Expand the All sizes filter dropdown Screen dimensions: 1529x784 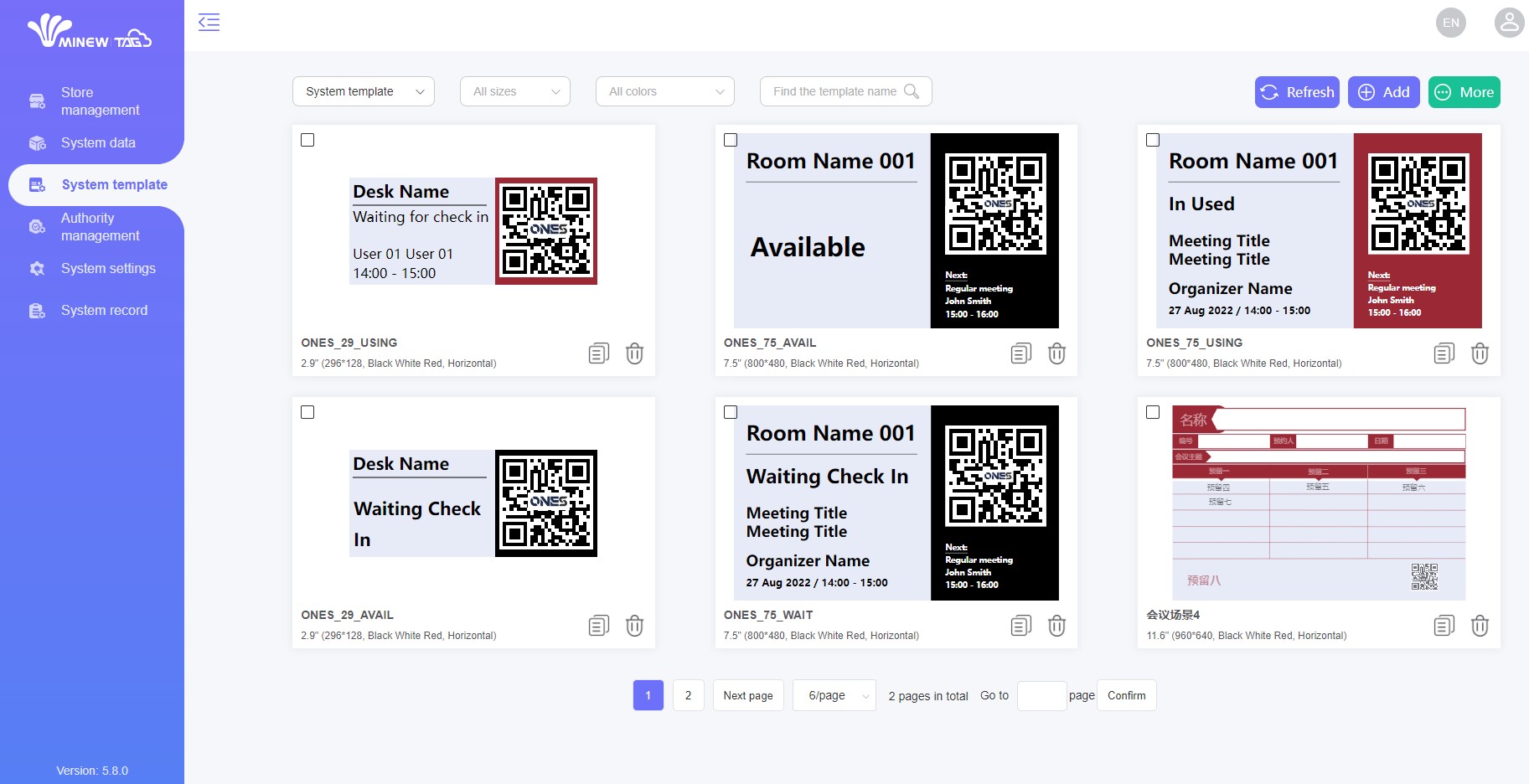coord(514,91)
